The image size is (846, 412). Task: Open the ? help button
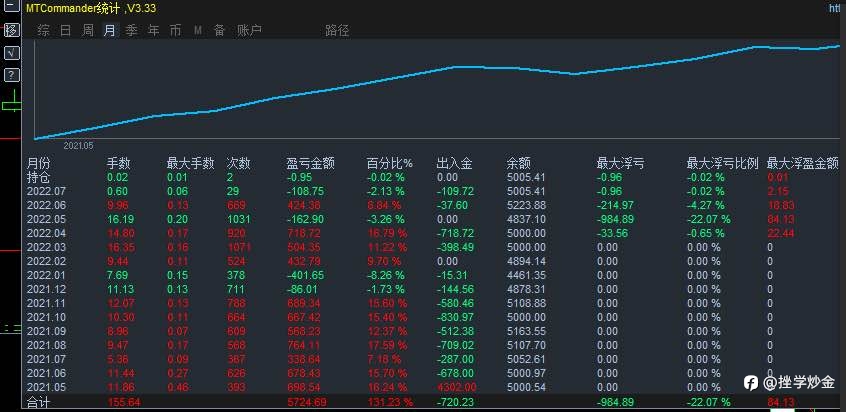tap(11, 75)
